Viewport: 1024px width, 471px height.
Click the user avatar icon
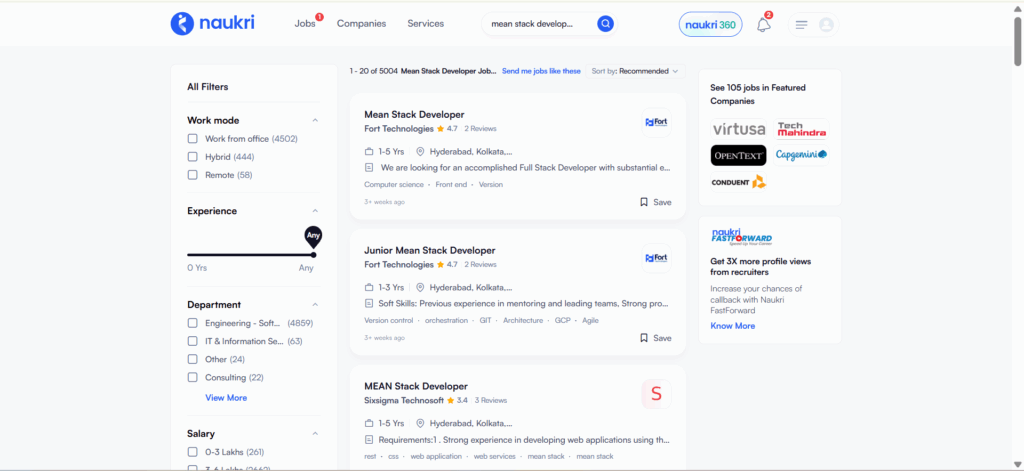[826, 25]
